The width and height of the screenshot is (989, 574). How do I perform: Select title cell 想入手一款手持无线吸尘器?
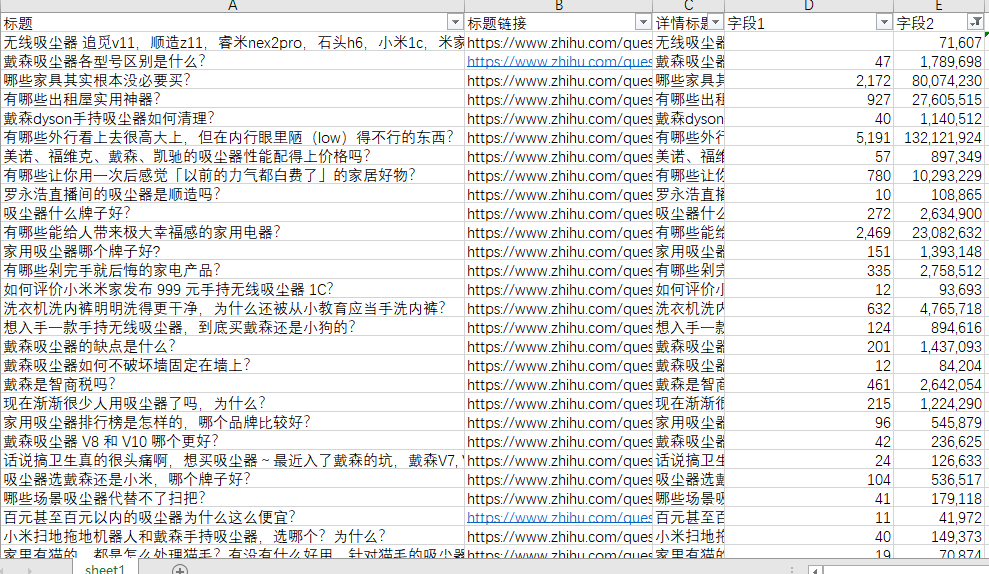[x=232, y=327]
